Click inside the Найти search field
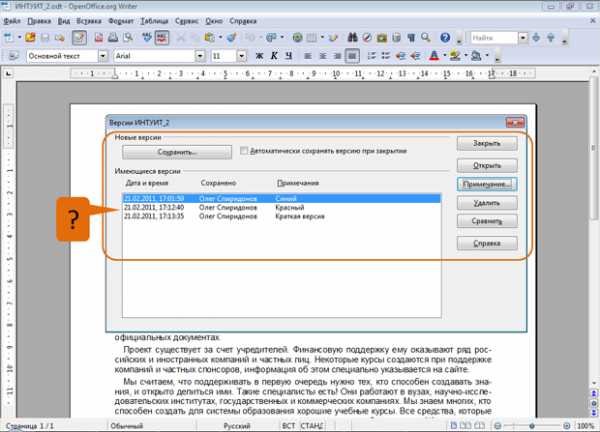600x432 pixels. 494,37
